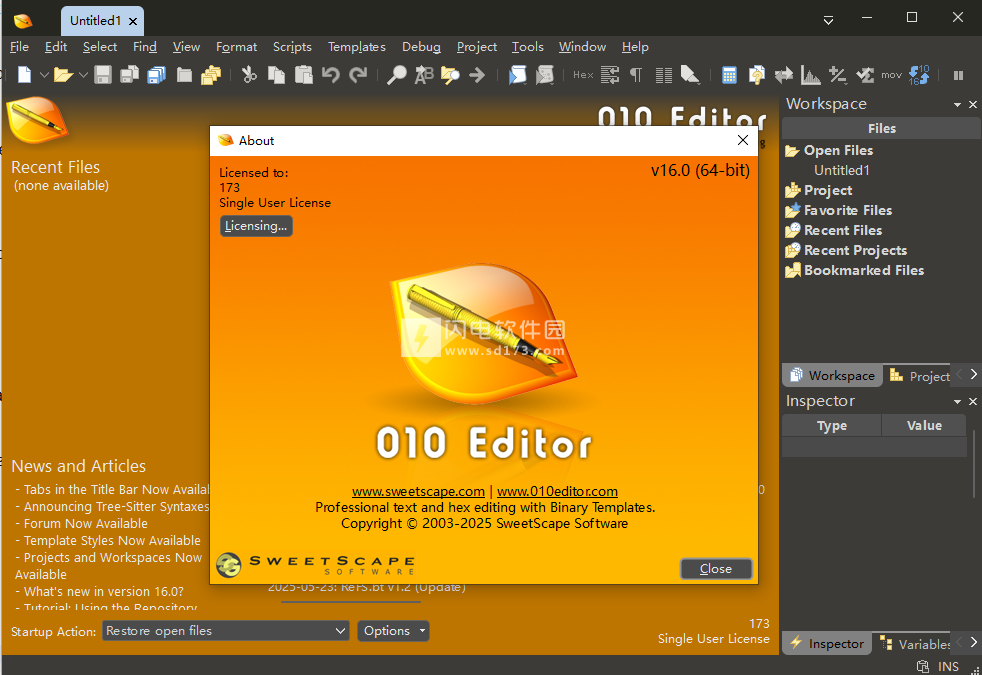The width and height of the screenshot is (982, 675).
Task: Select Bookmarked Files in Workspace
Action: [x=864, y=271]
